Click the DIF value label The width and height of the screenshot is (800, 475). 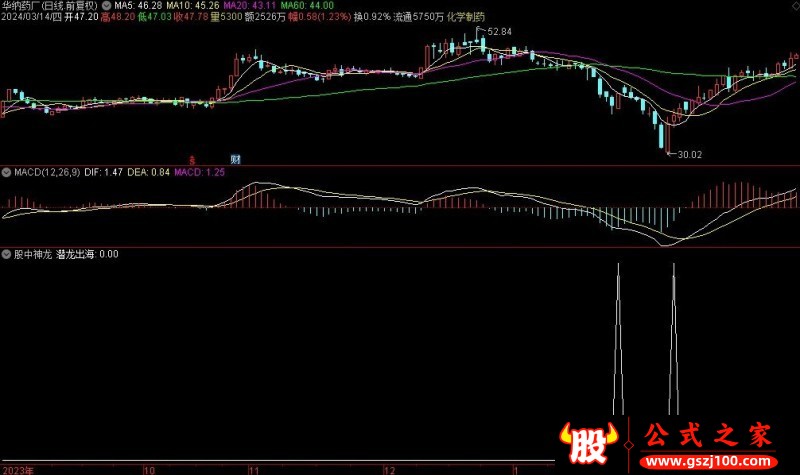pos(103,173)
